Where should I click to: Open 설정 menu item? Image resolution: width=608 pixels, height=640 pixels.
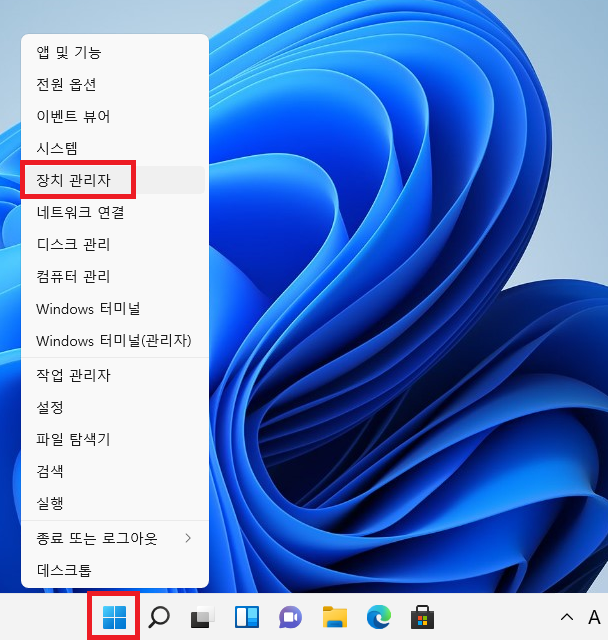(x=115, y=407)
